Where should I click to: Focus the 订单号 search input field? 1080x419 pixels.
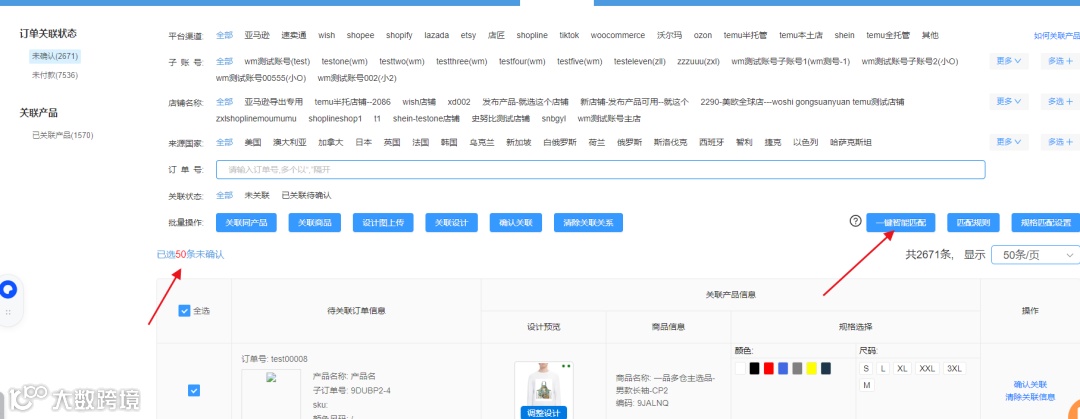click(600, 170)
